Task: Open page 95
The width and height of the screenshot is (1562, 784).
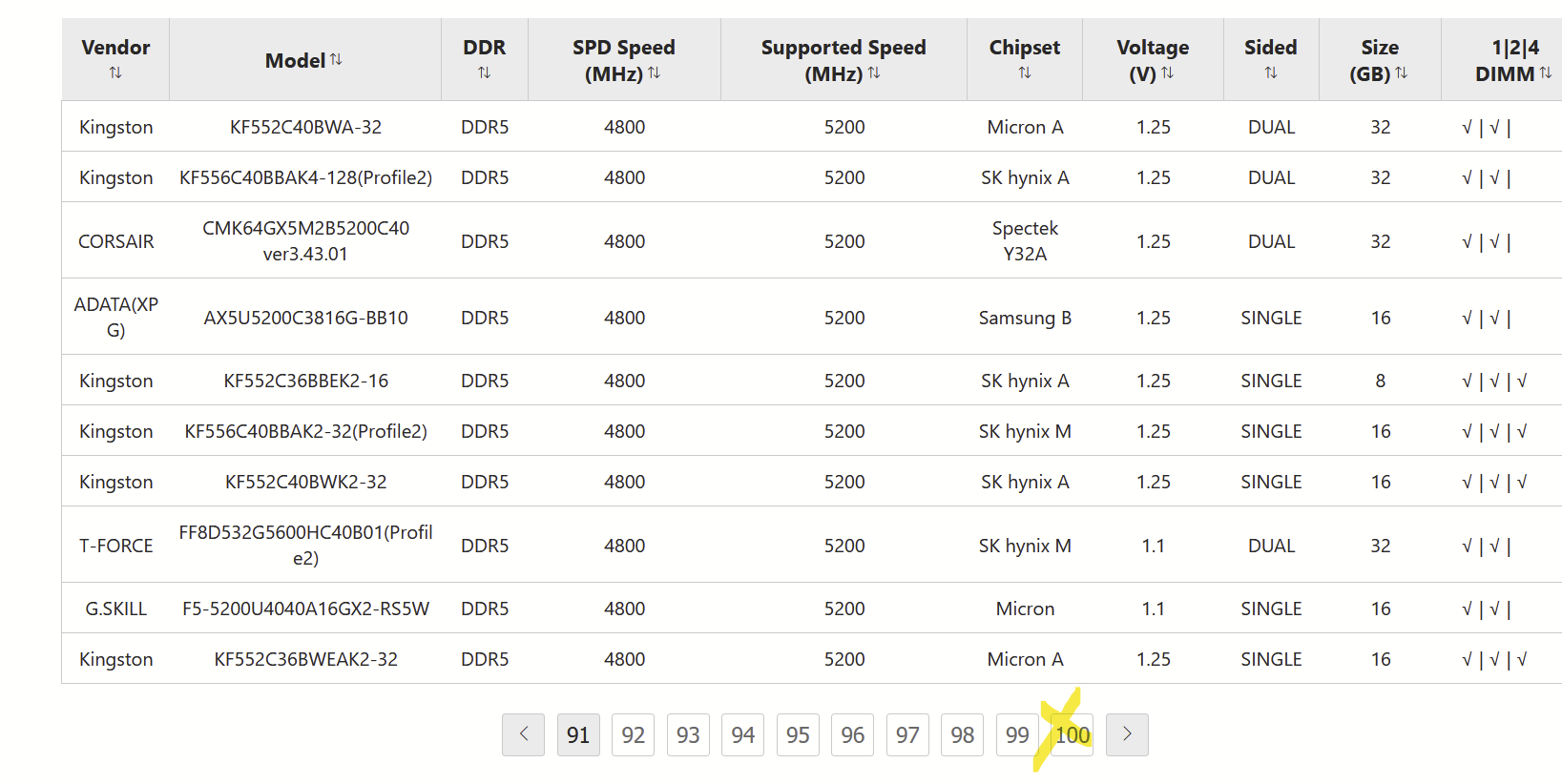Action: point(798,734)
